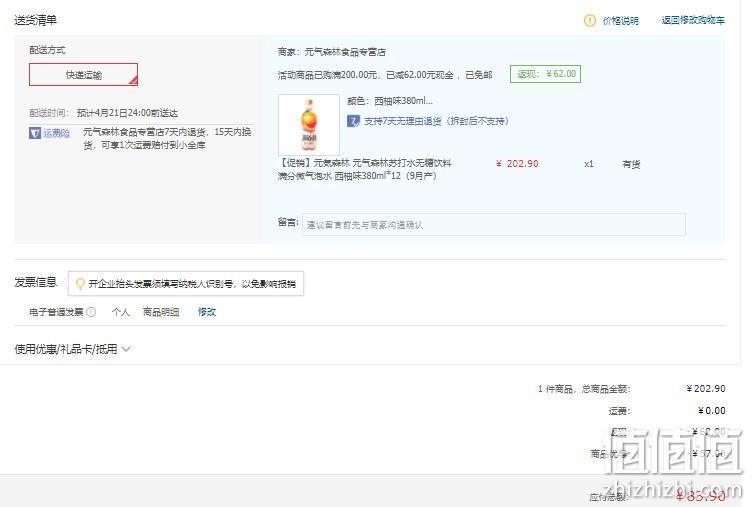This screenshot has width=752, height=507.
Task: Click the total goods amount ¥202.90
Action: (706, 389)
